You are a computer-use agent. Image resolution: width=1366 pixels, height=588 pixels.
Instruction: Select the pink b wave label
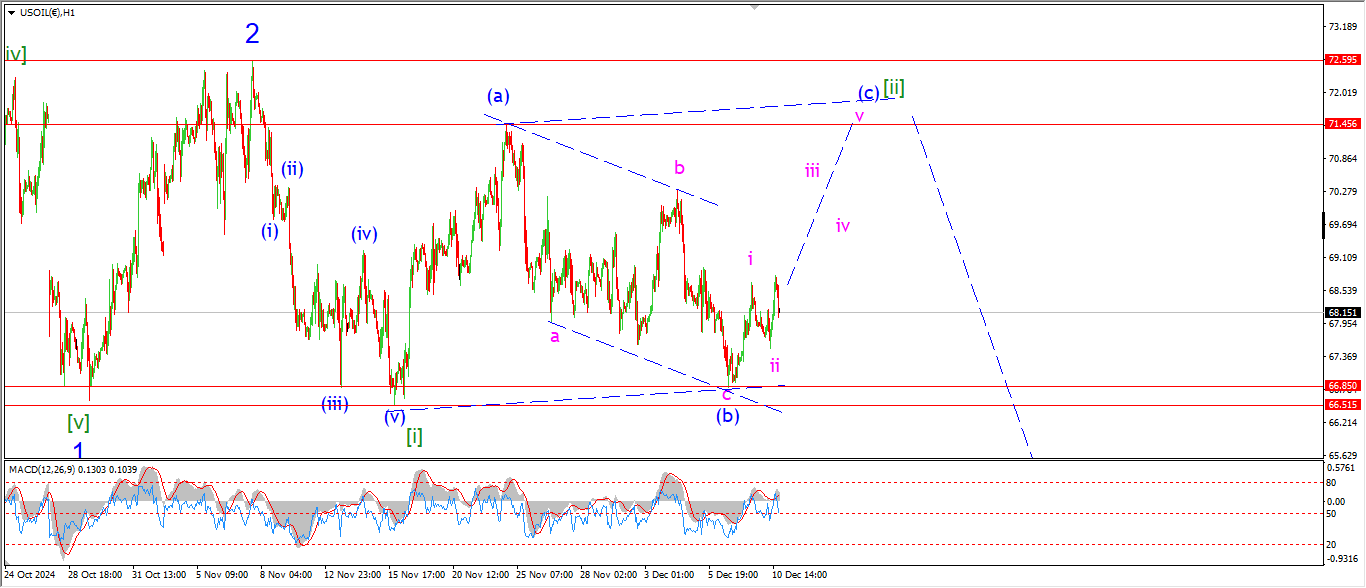click(x=679, y=167)
